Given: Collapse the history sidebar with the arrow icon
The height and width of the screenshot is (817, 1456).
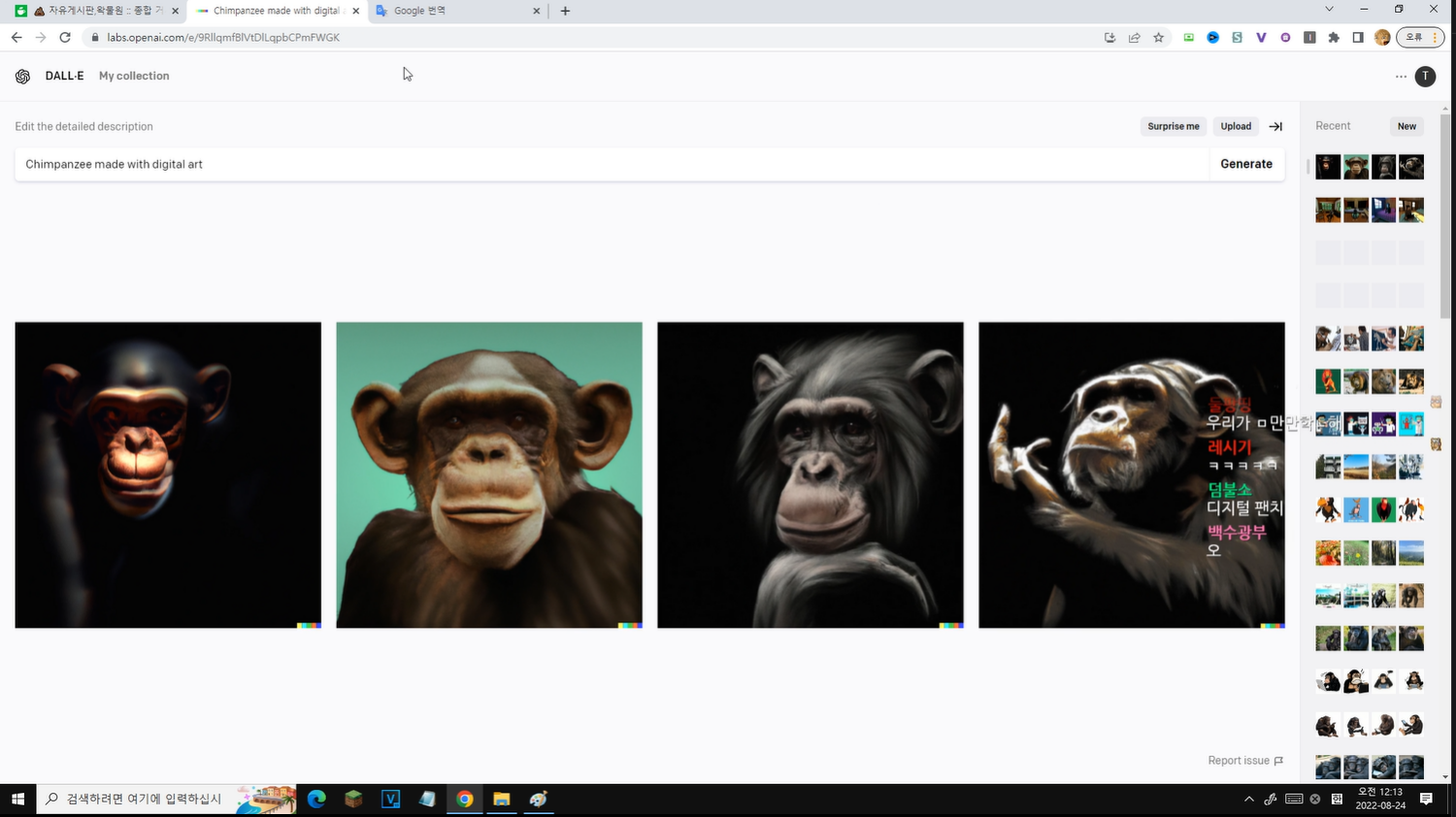Looking at the screenshot, I should (x=1275, y=126).
